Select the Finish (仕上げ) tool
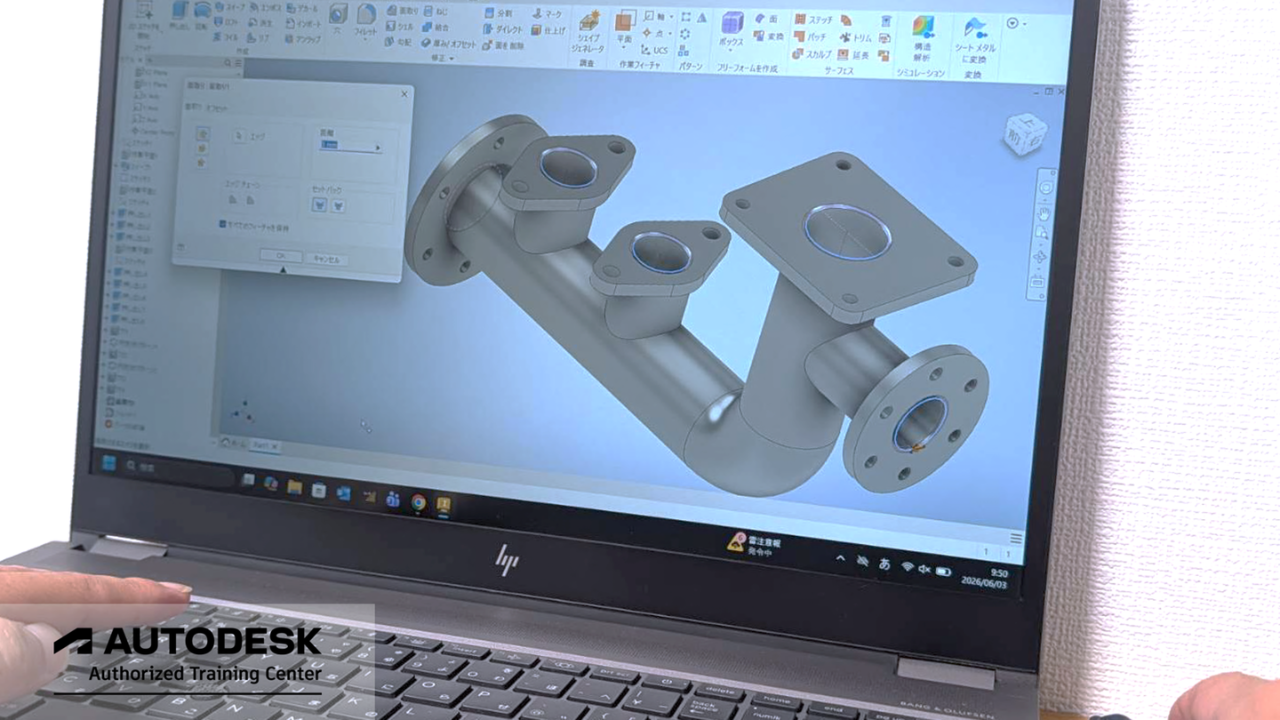The image size is (1280, 720). (x=549, y=31)
